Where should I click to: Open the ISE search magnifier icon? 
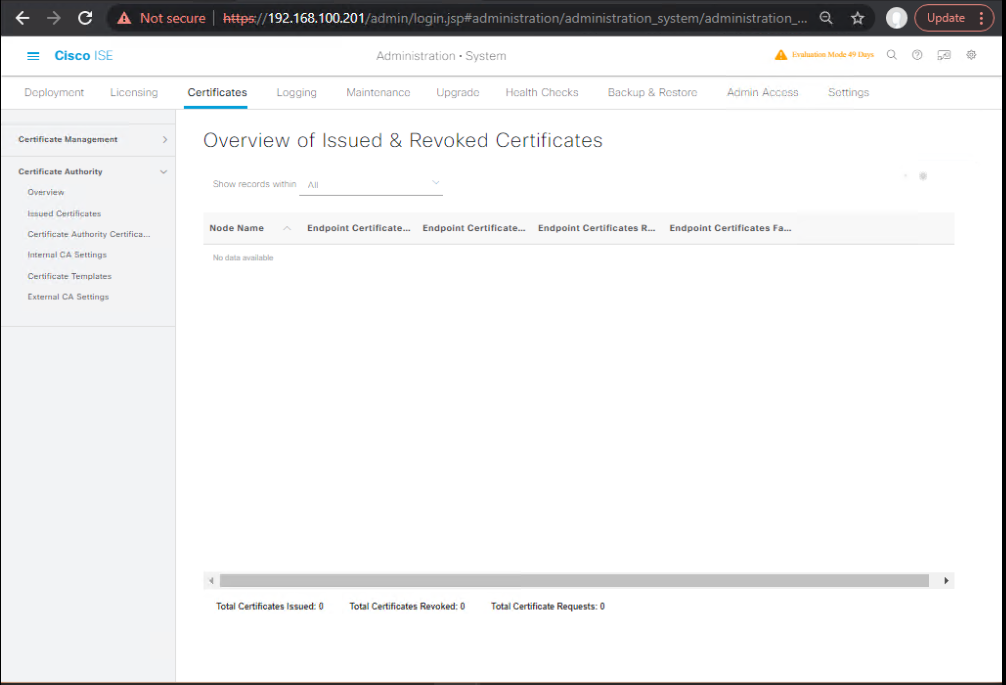pyautogui.click(x=892, y=55)
